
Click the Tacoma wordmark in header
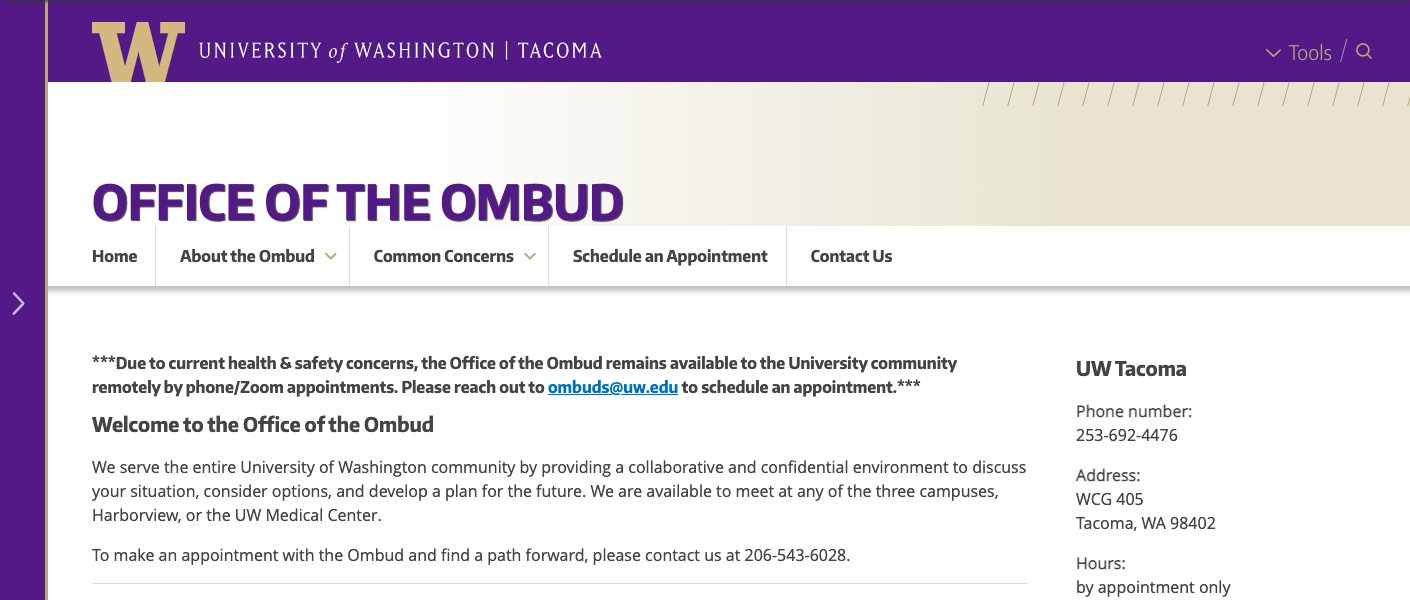tap(560, 51)
